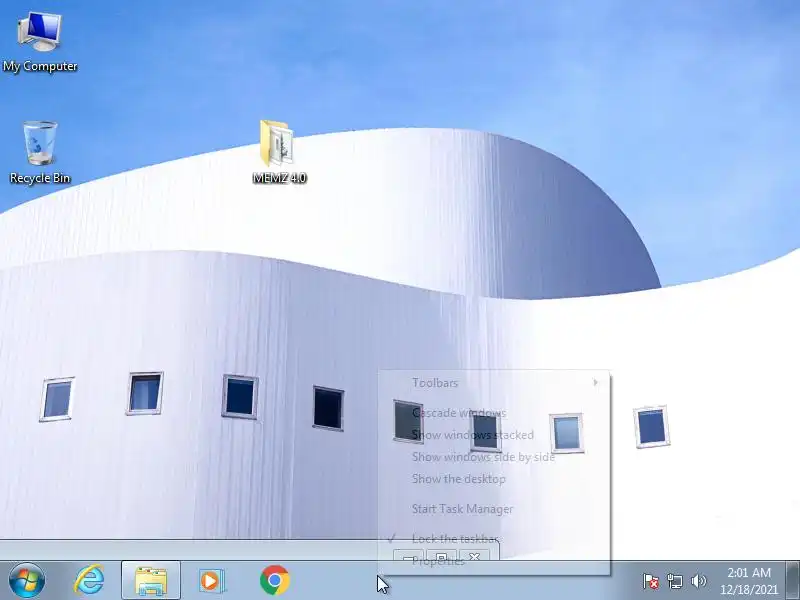Choose Start Task Manager

tap(494, 509)
